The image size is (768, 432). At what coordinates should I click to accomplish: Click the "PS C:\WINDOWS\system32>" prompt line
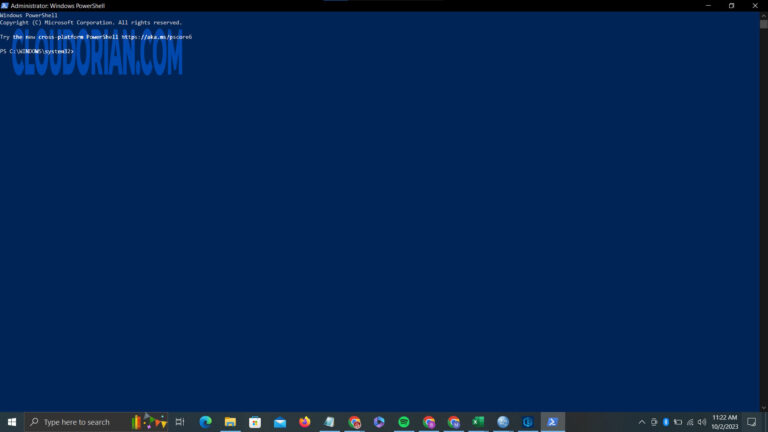coord(37,51)
